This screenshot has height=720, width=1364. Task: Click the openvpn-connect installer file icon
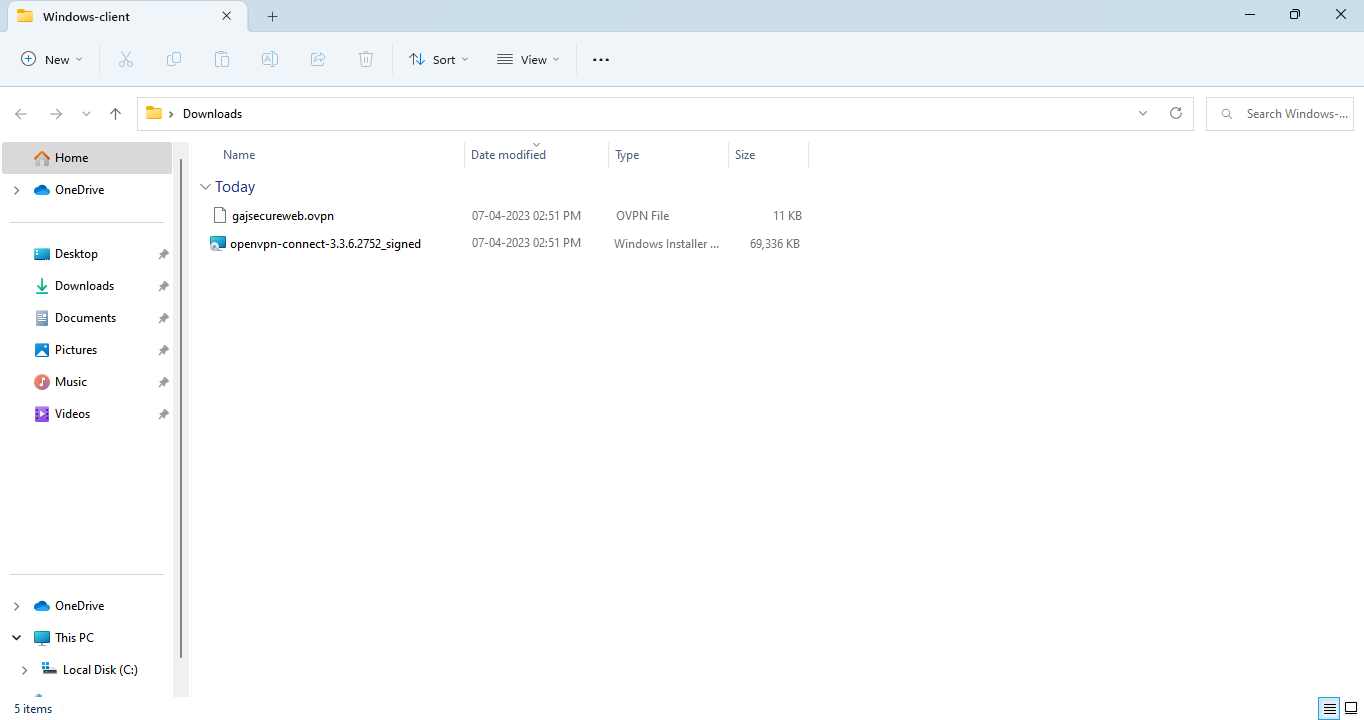218,244
